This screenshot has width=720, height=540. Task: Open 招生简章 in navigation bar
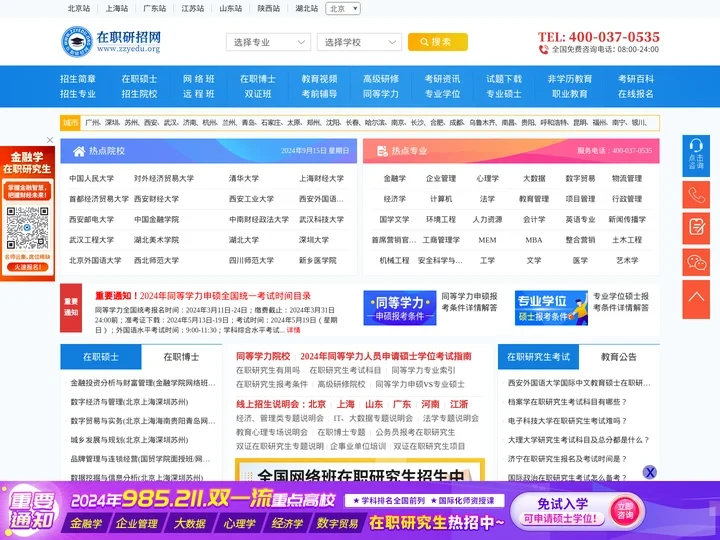tap(78, 79)
